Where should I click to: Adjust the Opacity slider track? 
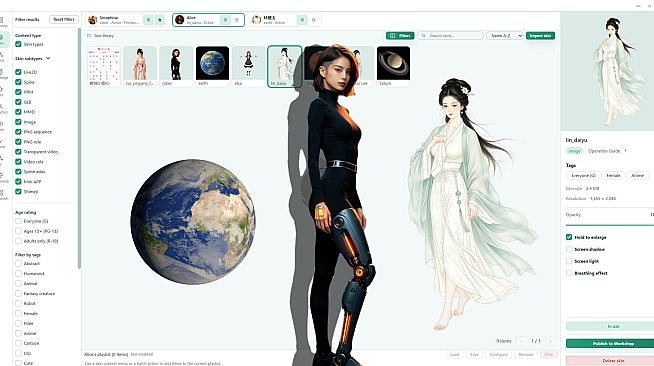coord(610,225)
